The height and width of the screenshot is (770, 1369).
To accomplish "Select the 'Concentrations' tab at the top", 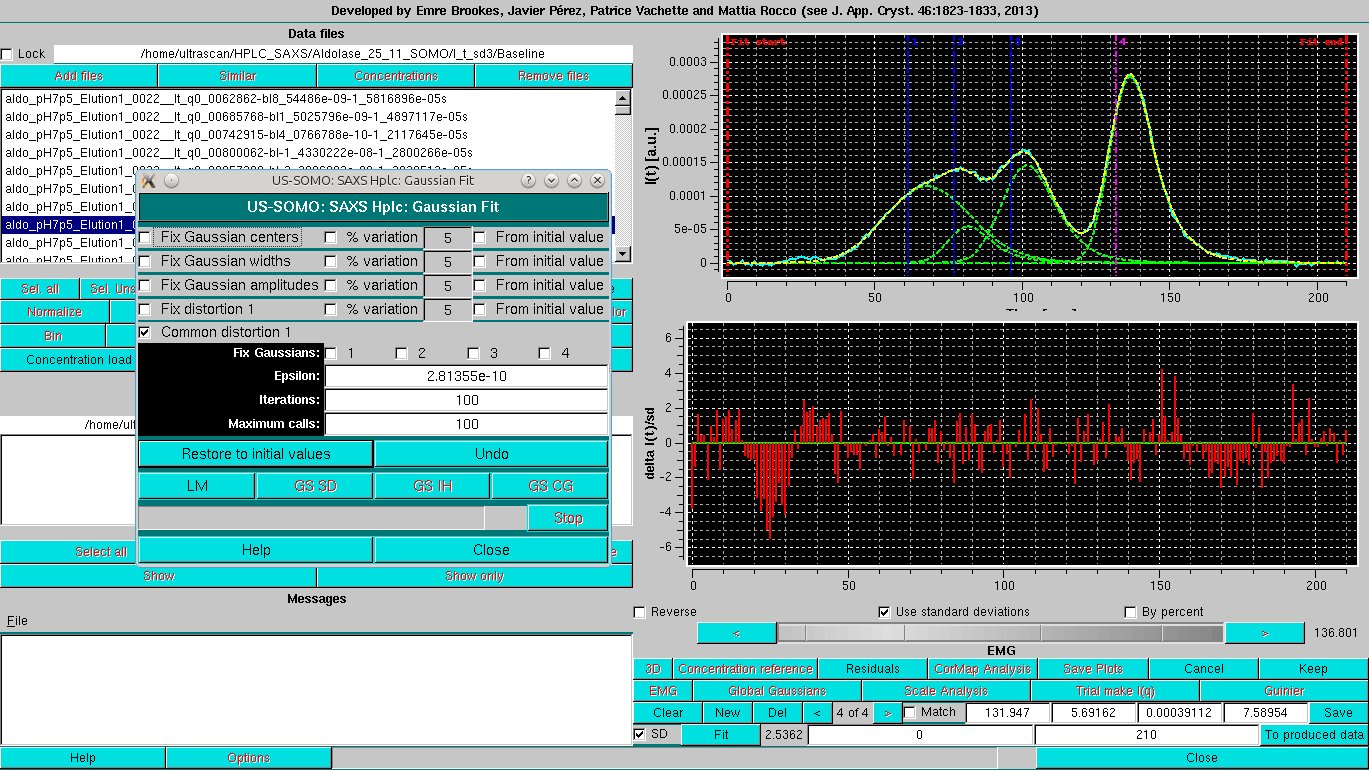I will point(395,75).
